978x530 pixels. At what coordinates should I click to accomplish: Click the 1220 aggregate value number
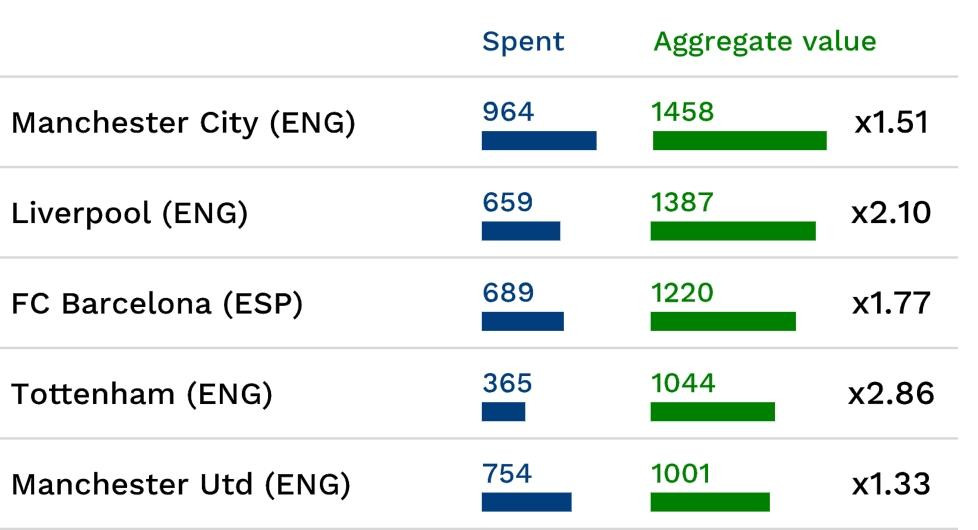pos(682,293)
